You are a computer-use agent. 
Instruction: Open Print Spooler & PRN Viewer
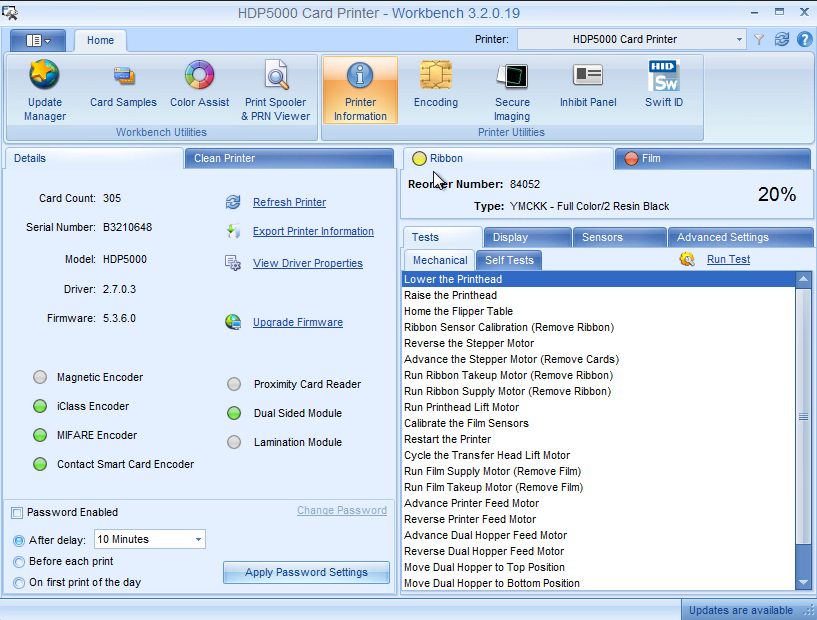(x=276, y=91)
